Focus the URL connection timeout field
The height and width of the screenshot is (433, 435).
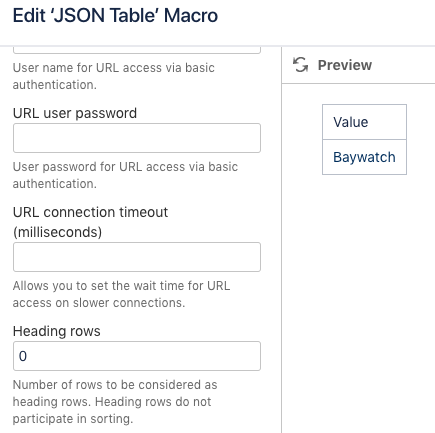[137, 257]
